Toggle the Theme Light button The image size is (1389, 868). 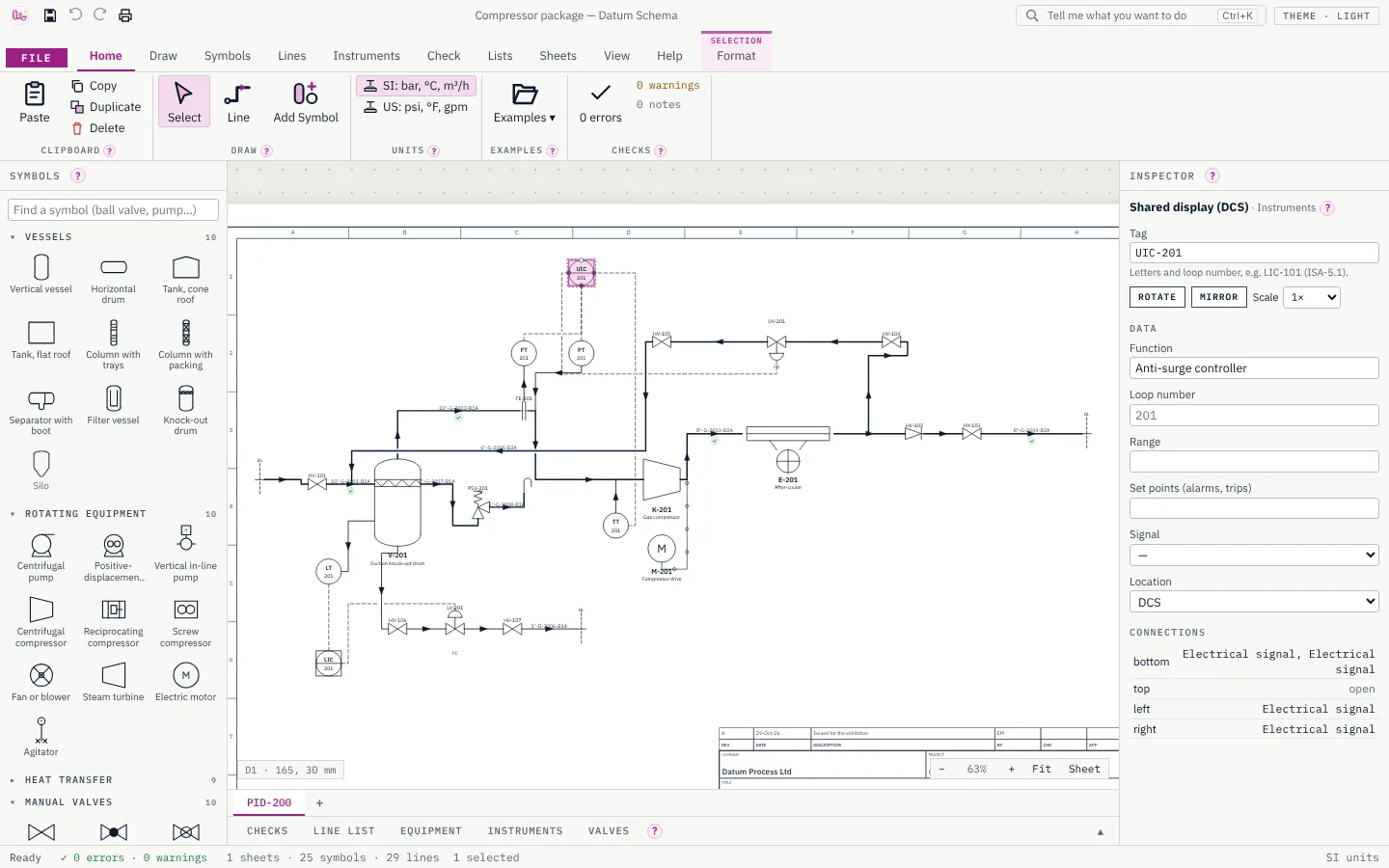point(1326,15)
